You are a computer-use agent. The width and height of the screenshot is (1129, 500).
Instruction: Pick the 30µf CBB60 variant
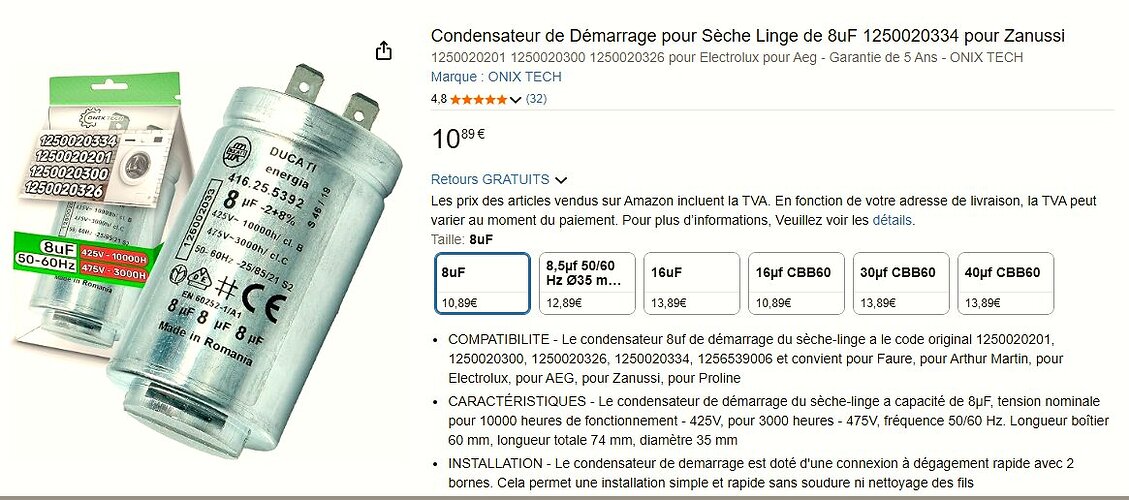tap(901, 283)
